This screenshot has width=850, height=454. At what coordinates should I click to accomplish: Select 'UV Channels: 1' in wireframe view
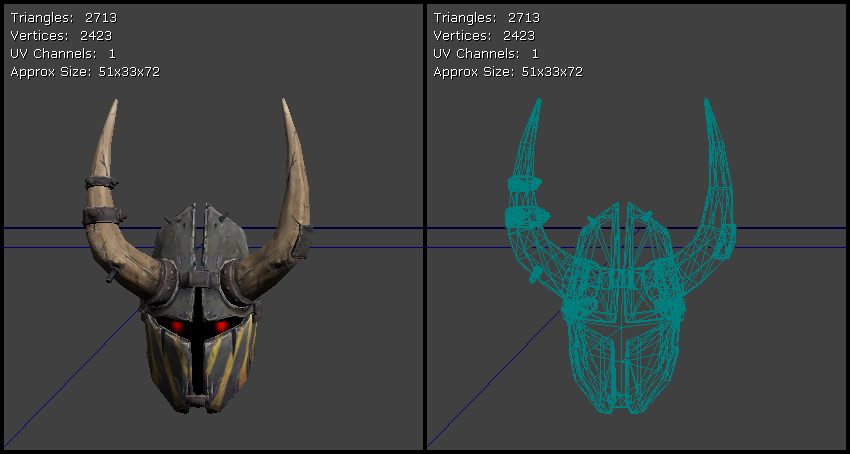(x=486, y=54)
